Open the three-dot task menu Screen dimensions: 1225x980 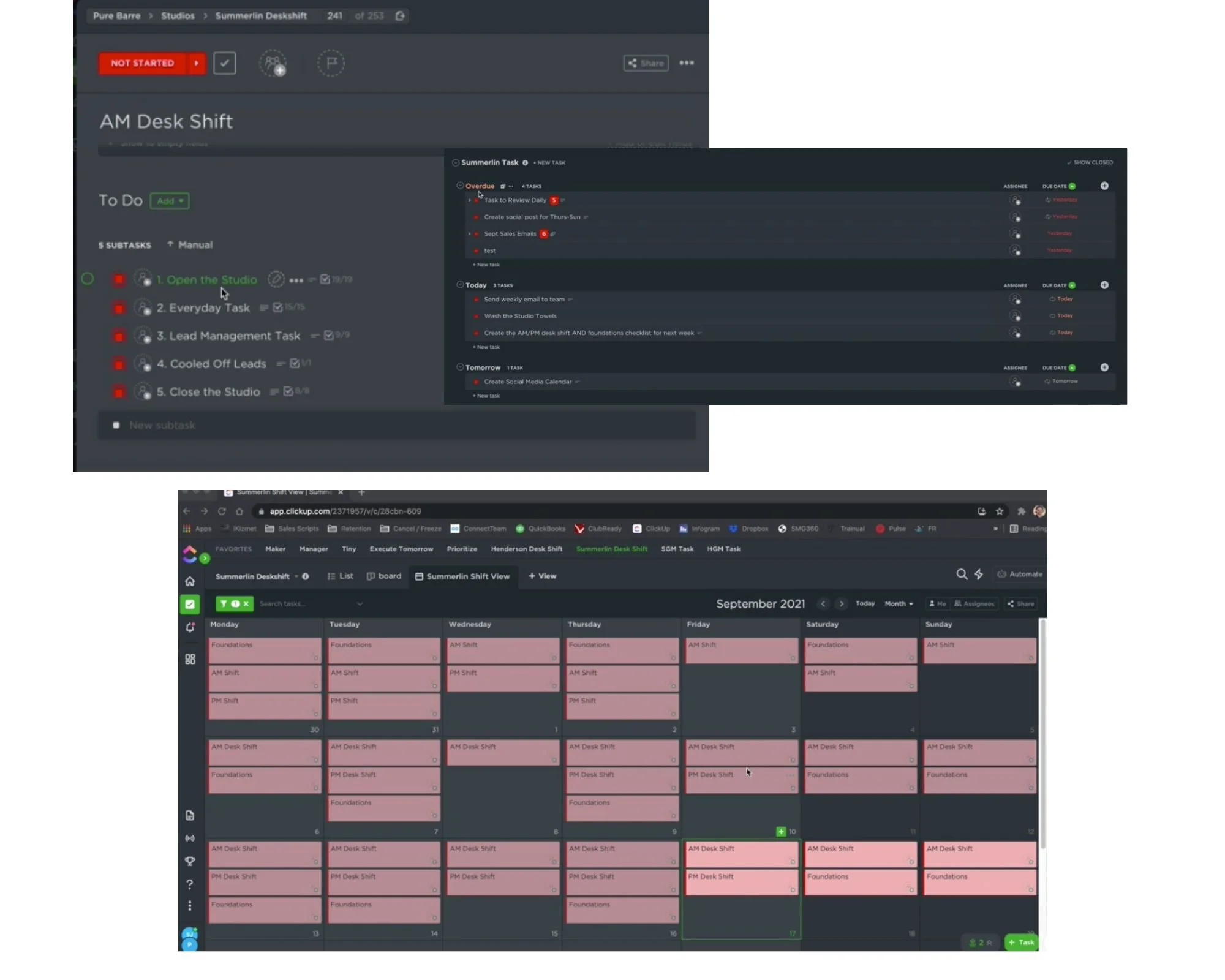[x=687, y=63]
